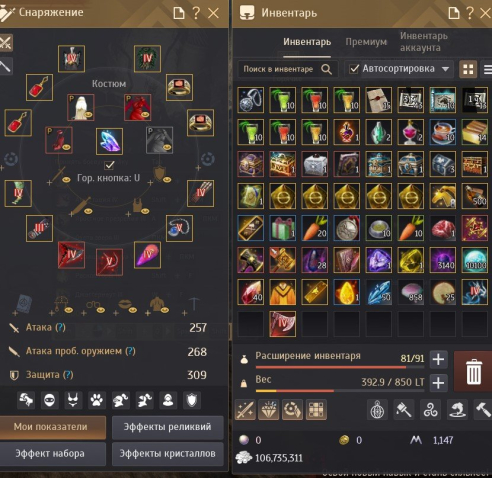Uncheck the costume visibility checkbox
The height and width of the screenshot is (478, 492).
[x=109, y=165]
